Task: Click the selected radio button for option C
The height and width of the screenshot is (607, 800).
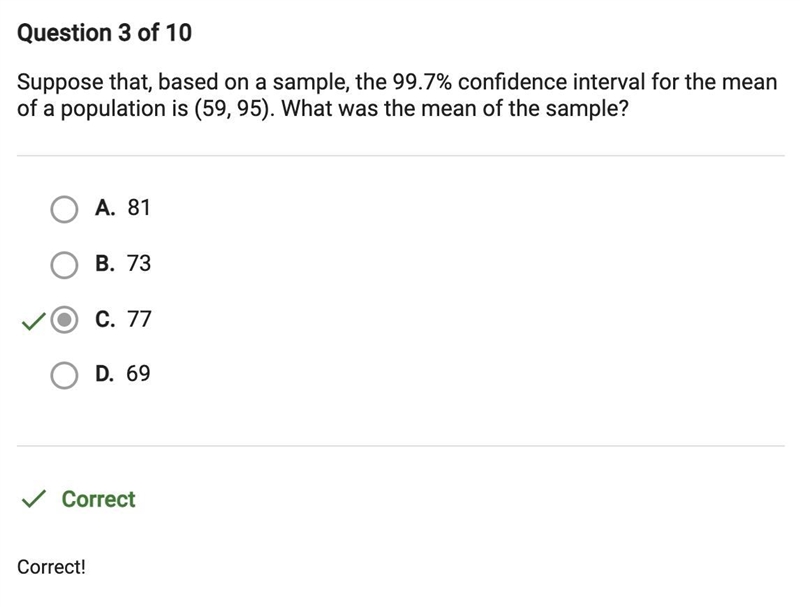Action: tap(64, 320)
